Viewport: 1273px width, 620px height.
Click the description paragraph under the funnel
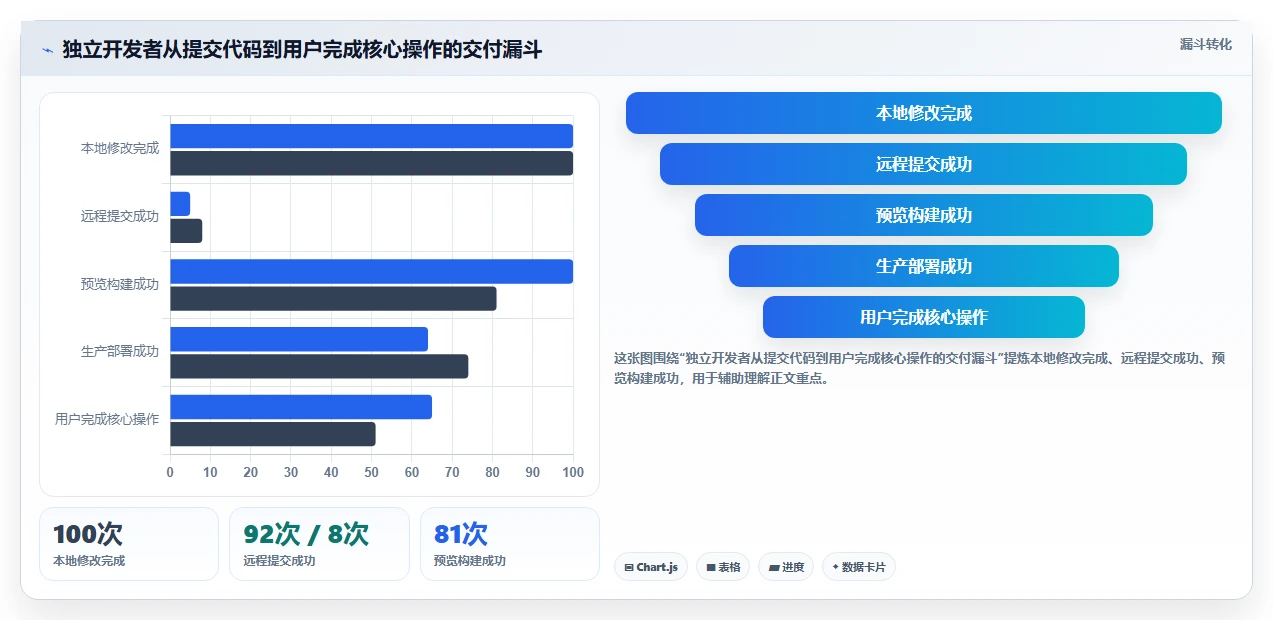click(x=919, y=368)
